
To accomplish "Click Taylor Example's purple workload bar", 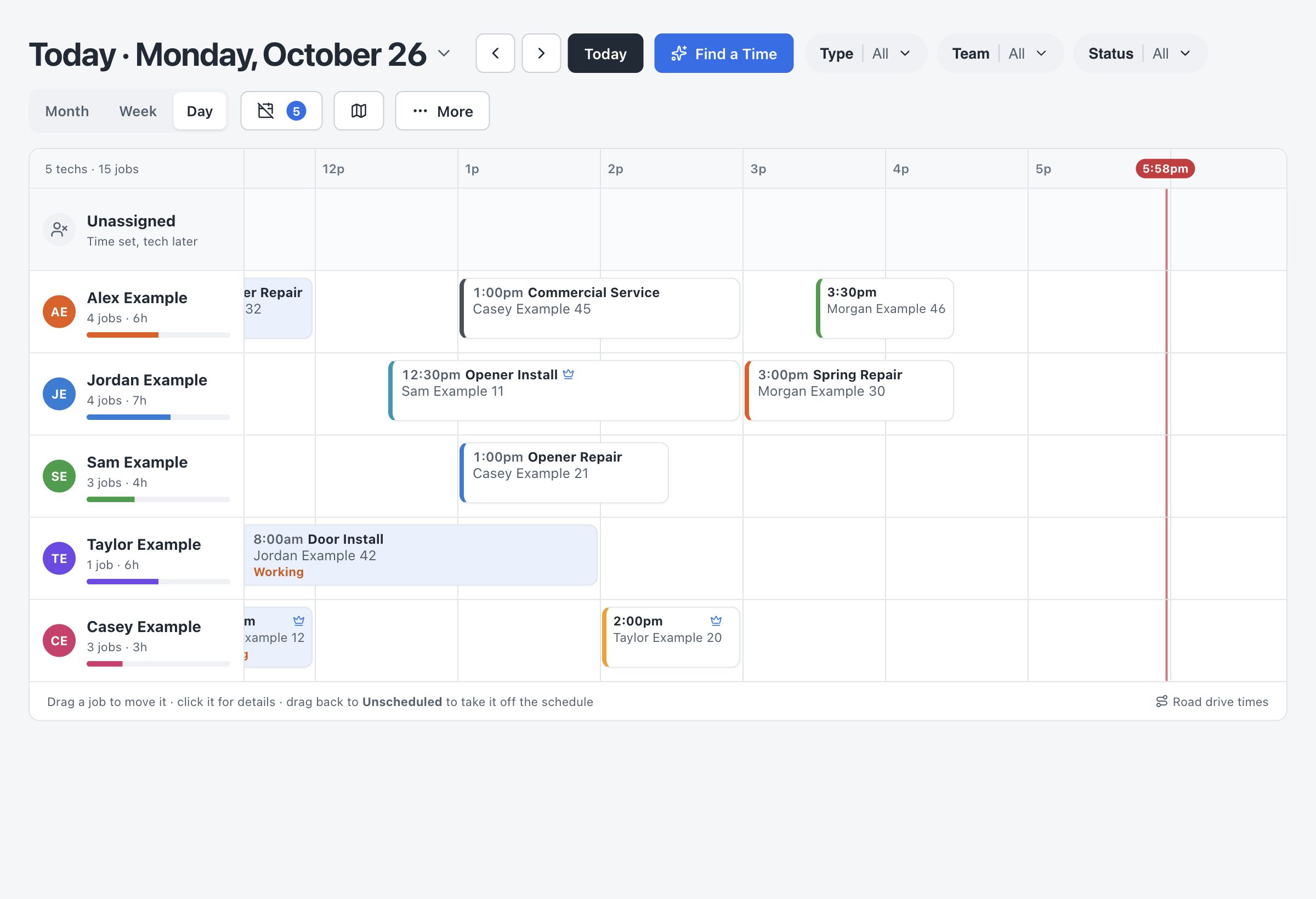I will click(x=158, y=582).
